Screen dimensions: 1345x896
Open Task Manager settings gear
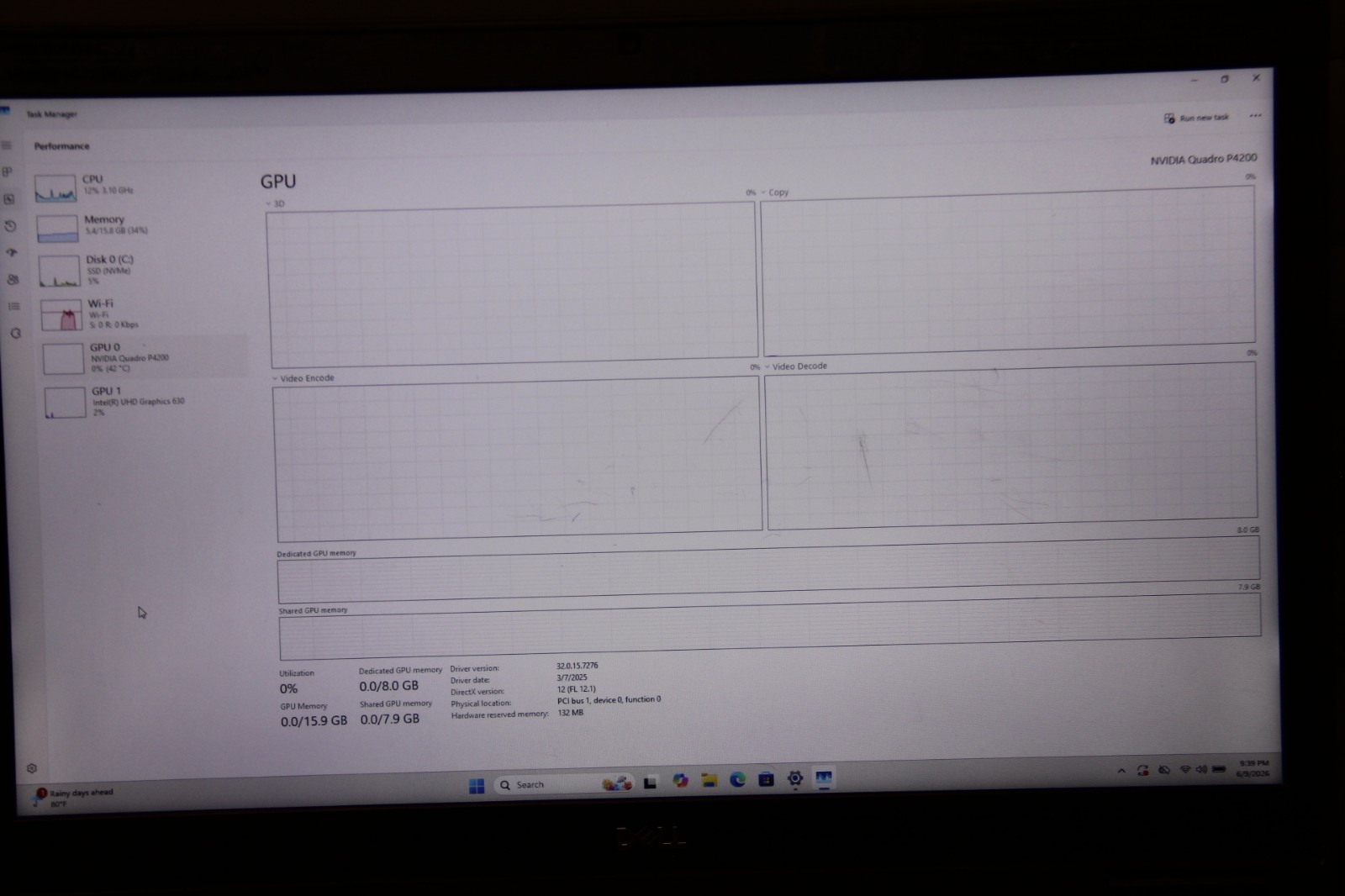(32, 768)
